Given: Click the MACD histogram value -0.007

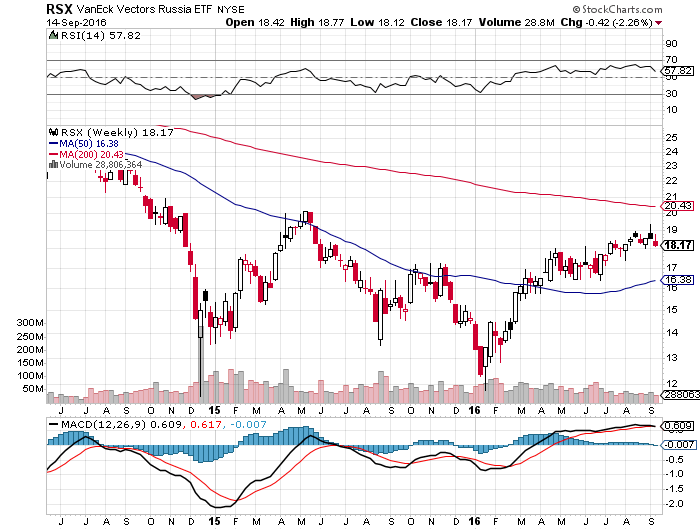Looking at the screenshot, I should (248, 424).
